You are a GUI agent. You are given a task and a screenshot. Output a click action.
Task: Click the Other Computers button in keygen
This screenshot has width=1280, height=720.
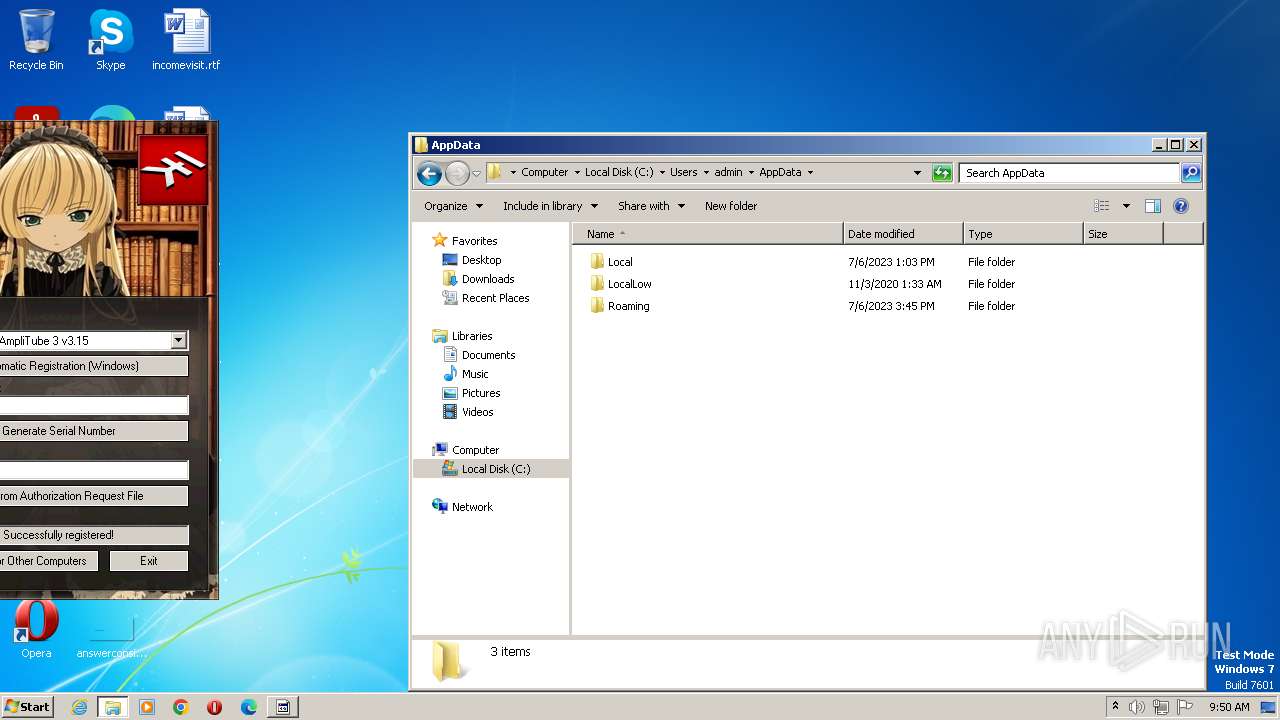coord(49,561)
